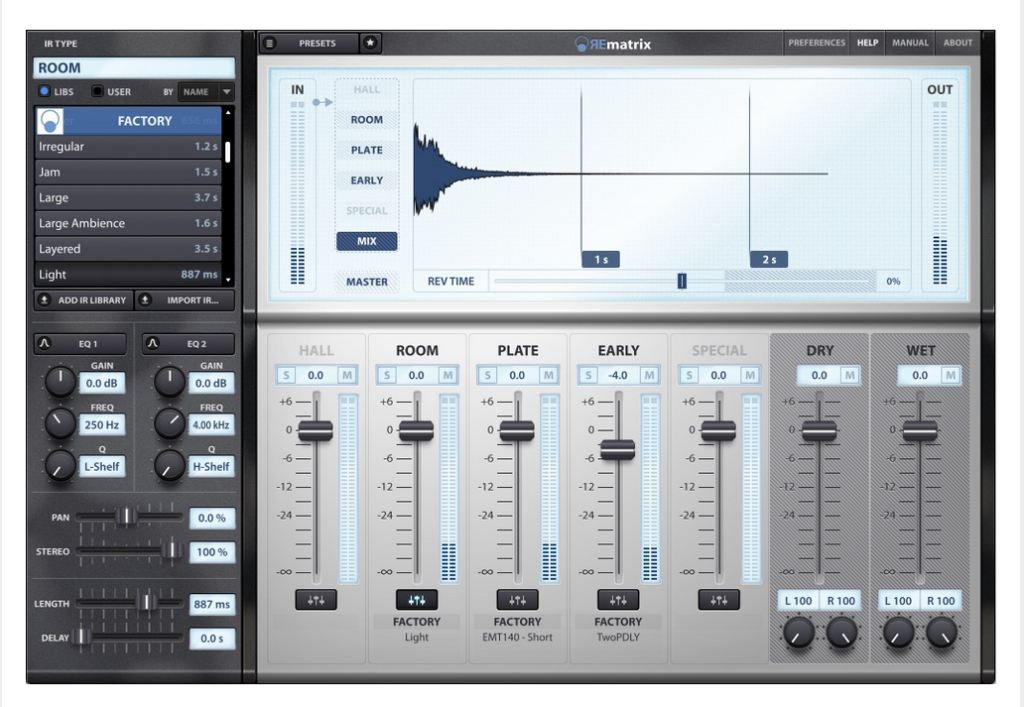Click the IMPORT IR... button
Viewport: 1024px width, 707px height.
185,300
